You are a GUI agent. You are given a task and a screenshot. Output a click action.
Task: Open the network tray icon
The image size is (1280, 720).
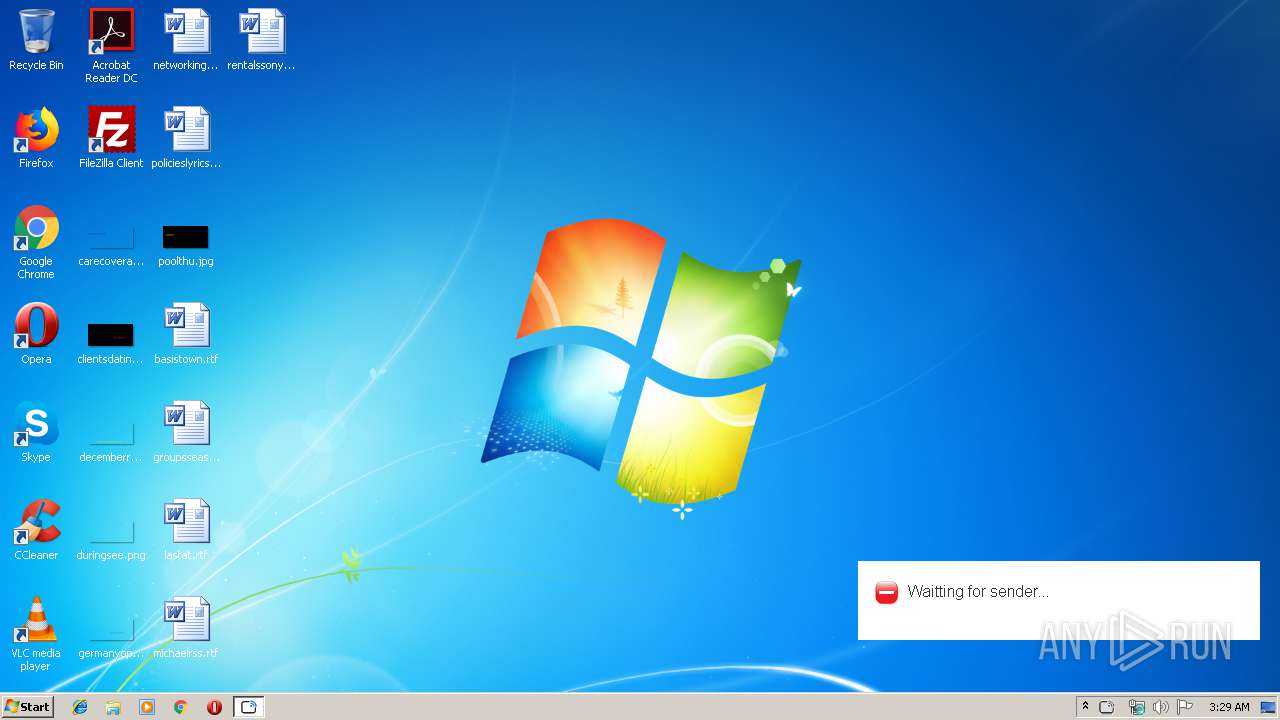click(1136, 707)
